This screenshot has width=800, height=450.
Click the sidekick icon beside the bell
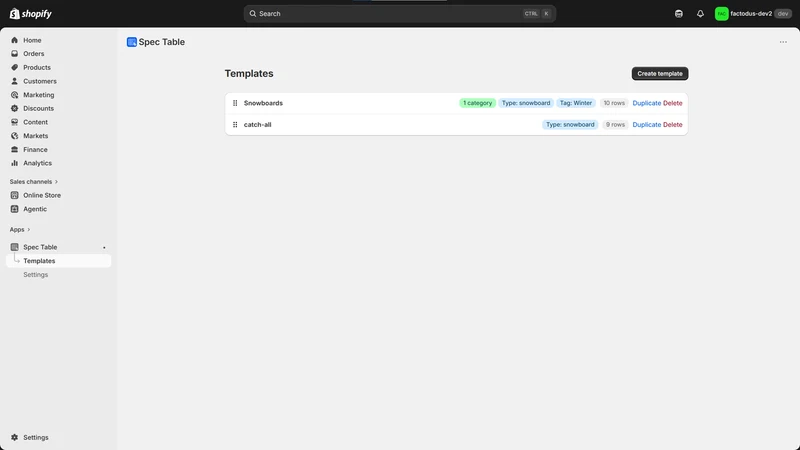click(679, 14)
